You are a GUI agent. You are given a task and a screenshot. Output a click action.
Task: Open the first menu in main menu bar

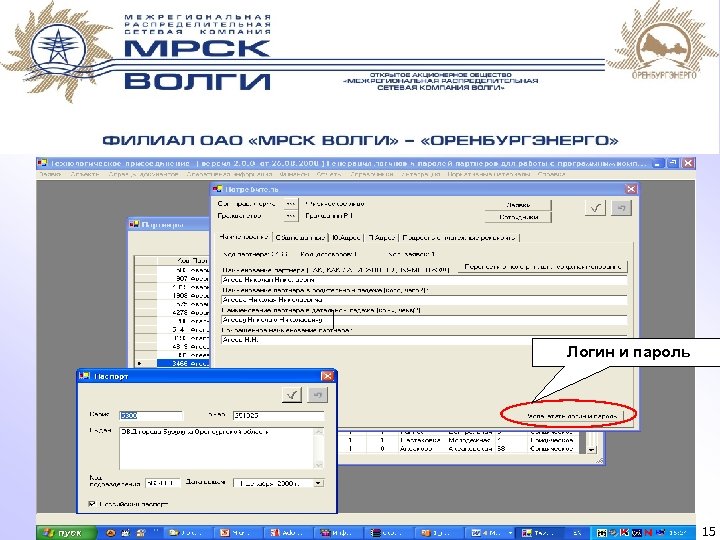[49, 174]
